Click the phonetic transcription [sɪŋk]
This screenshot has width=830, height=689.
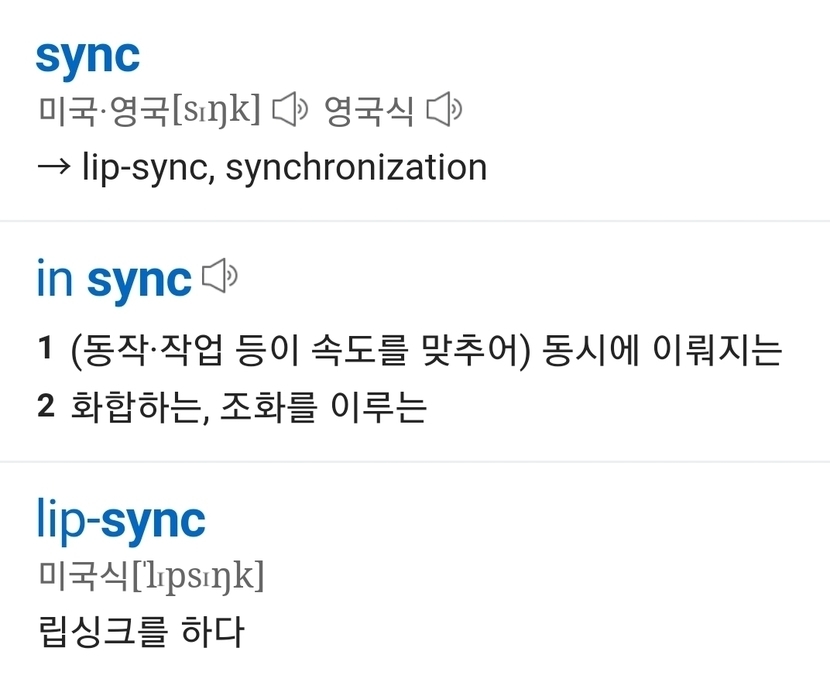pyautogui.click(x=216, y=112)
